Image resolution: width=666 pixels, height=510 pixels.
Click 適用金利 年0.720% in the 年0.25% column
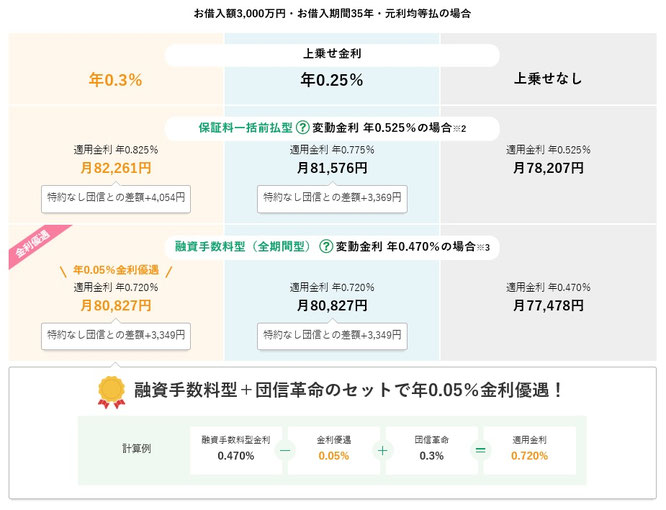click(332, 287)
